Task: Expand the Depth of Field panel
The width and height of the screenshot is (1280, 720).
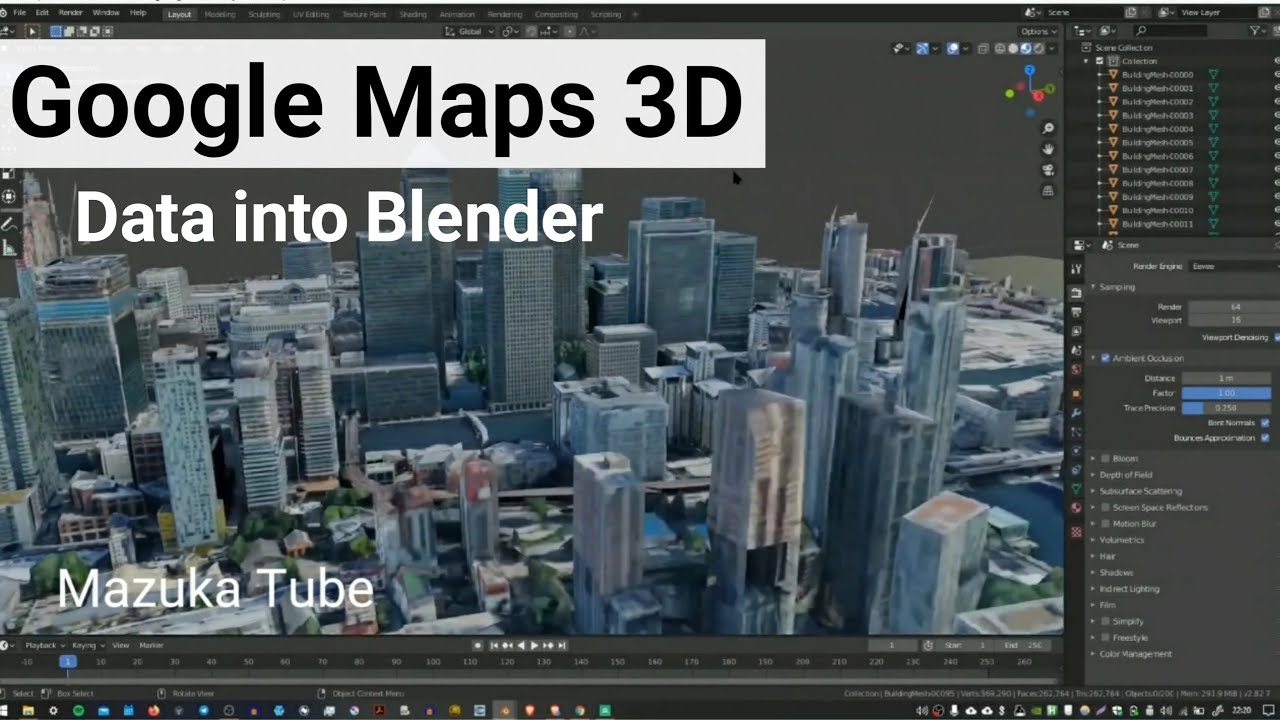Action: point(1092,475)
